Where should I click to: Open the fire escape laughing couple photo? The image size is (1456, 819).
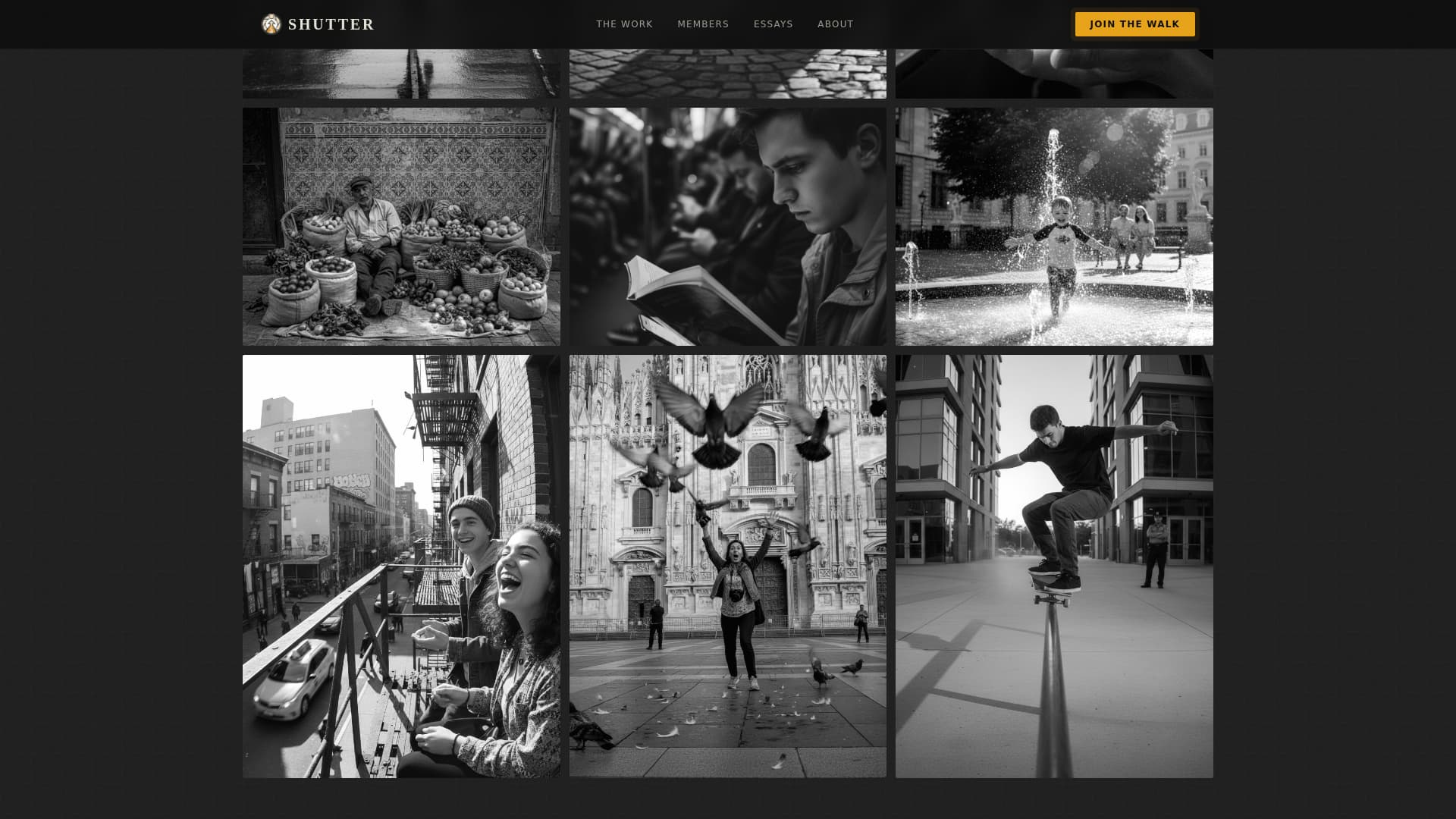pyautogui.click(x=401, y=566)
